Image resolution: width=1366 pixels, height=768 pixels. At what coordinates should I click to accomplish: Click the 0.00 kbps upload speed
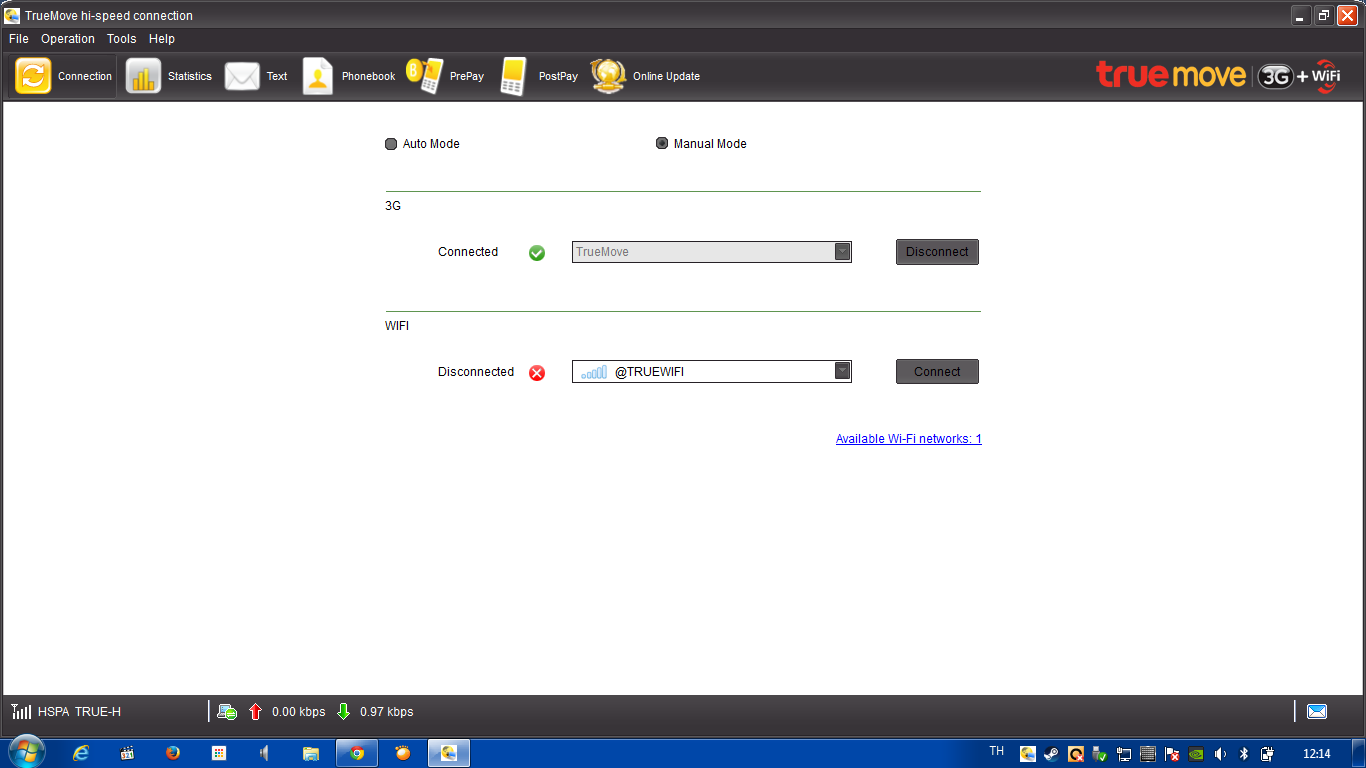[299, 712]
